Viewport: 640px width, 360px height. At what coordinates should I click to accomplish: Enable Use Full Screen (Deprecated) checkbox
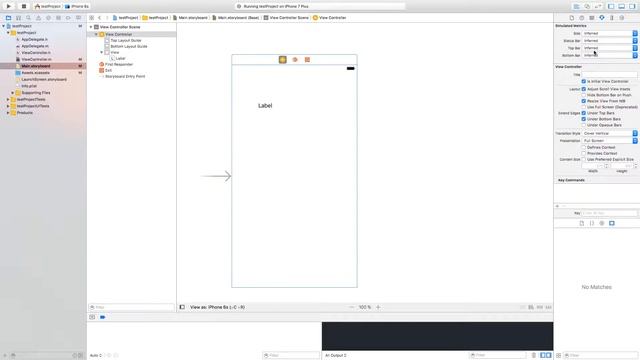tap(584, 107)
